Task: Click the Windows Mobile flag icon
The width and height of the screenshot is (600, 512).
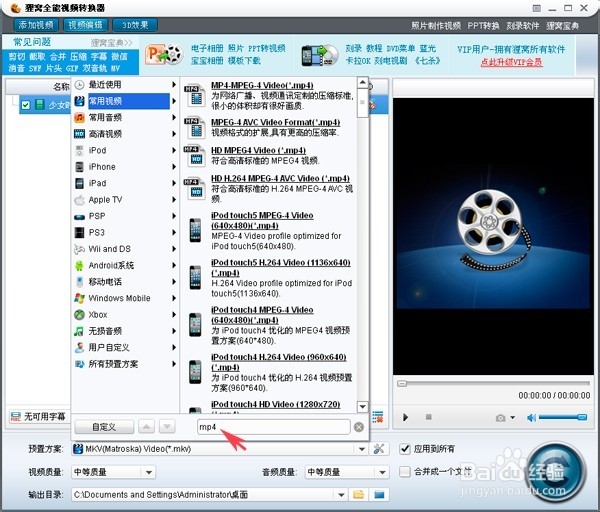Action: coord(79,298)
